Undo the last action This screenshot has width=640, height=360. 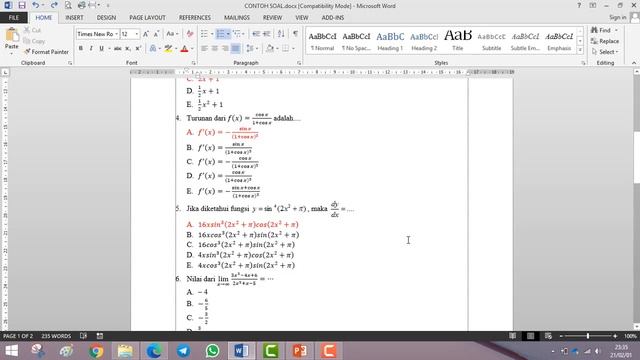(36, 5)
